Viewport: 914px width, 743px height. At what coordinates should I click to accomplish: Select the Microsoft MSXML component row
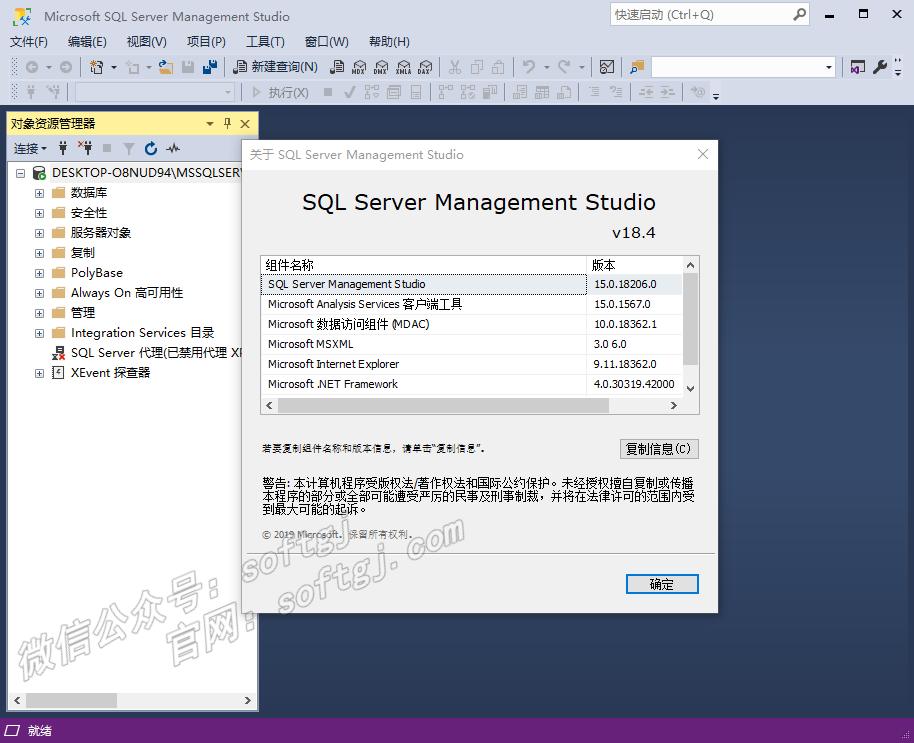[x=471, y=344]
